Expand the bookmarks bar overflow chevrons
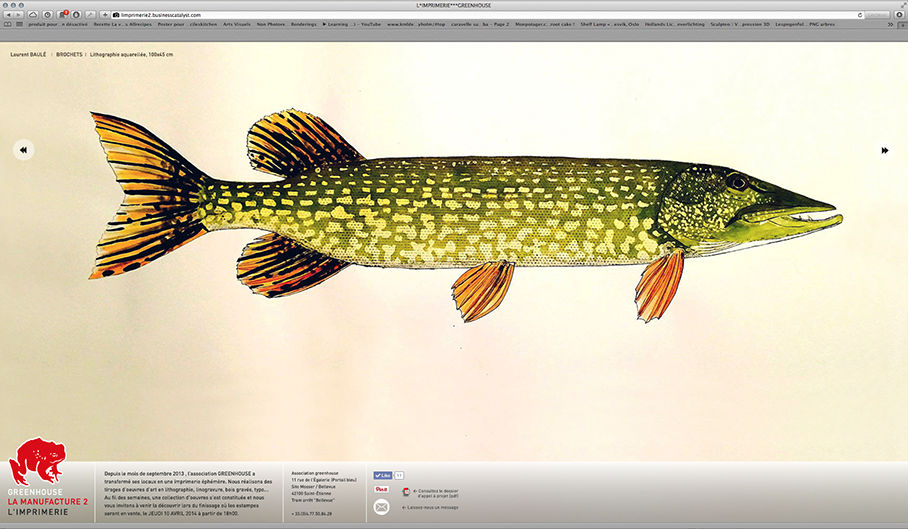This screenshot has height=529, width=908. tap(890, 24)
